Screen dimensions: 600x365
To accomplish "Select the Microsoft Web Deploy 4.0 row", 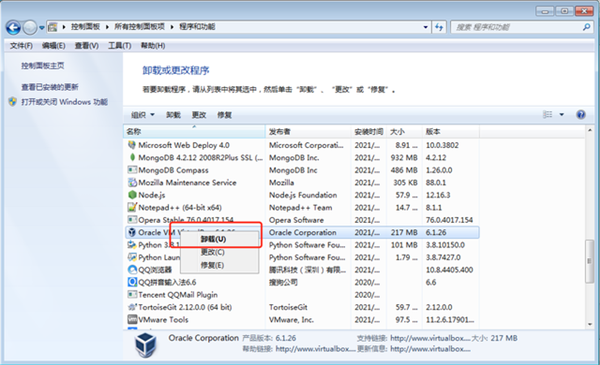I will [302, 145].
